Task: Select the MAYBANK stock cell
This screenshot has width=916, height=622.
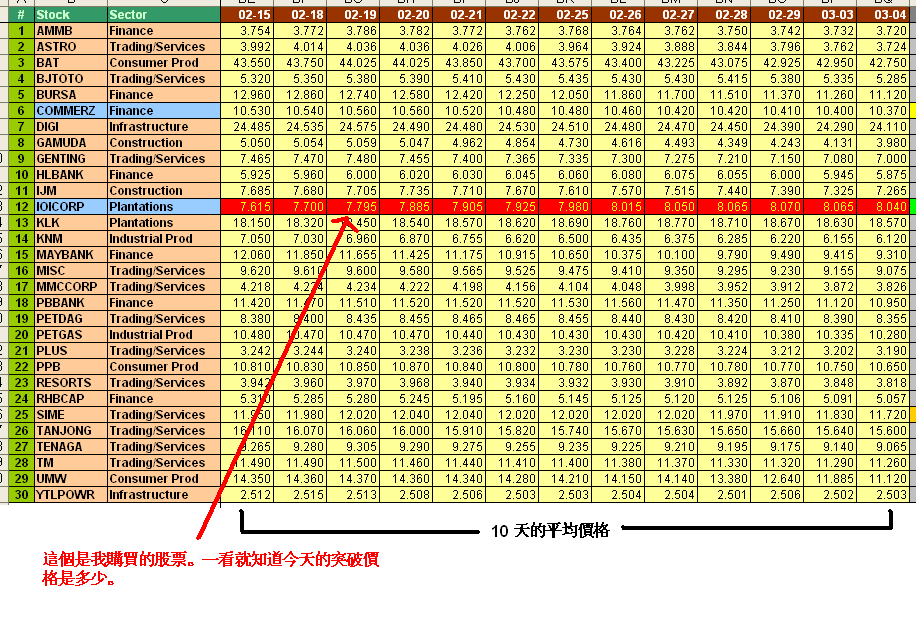Action: pos(70,255)
